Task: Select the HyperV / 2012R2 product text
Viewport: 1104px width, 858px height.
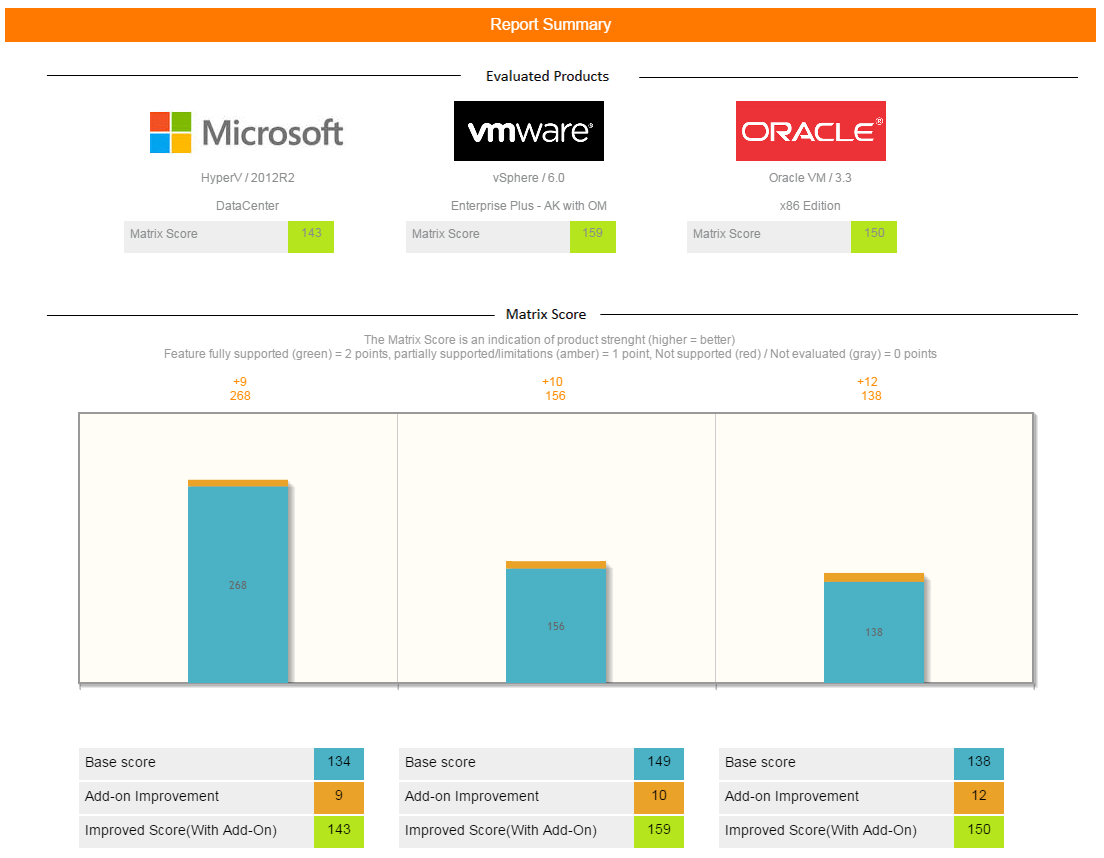Action: 248,177
